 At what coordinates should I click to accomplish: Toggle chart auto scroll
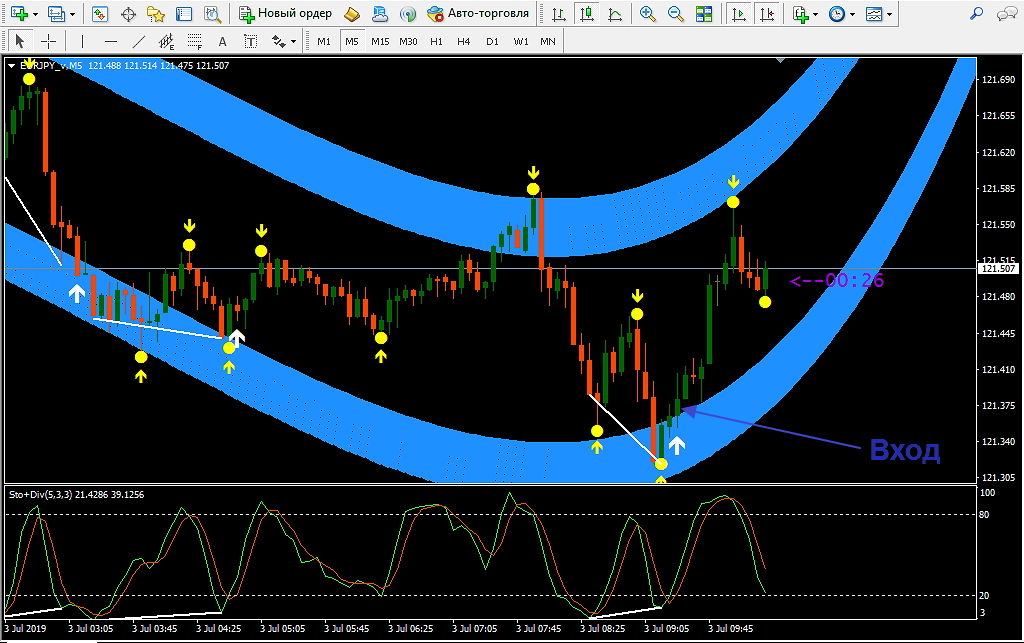(739, 14)
